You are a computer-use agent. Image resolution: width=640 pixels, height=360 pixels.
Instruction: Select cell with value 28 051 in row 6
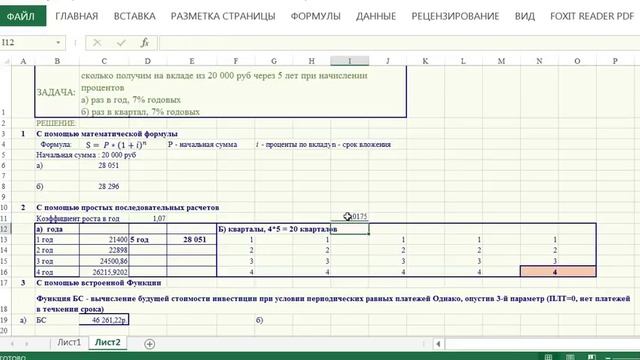pyautogui.click(x=104, y=165)
